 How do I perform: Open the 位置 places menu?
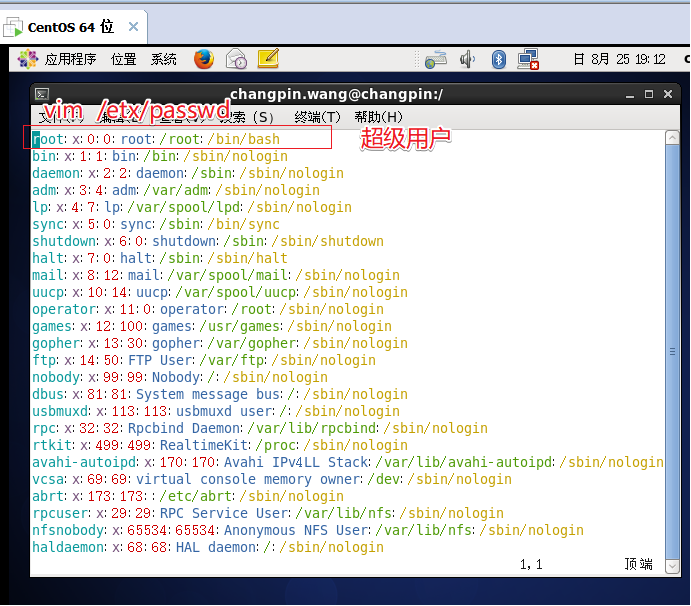tap(123, 59)
